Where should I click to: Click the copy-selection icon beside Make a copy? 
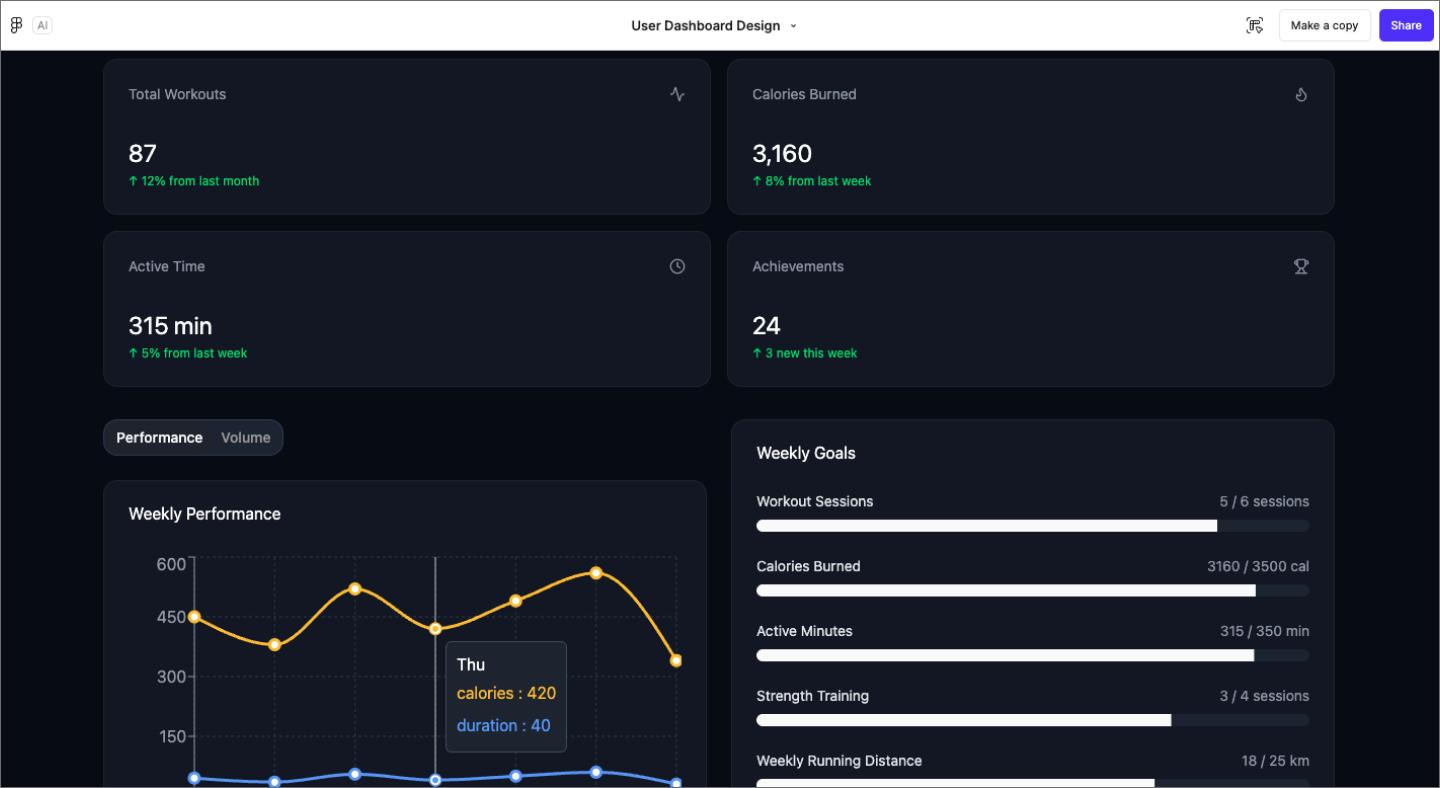1254,25
